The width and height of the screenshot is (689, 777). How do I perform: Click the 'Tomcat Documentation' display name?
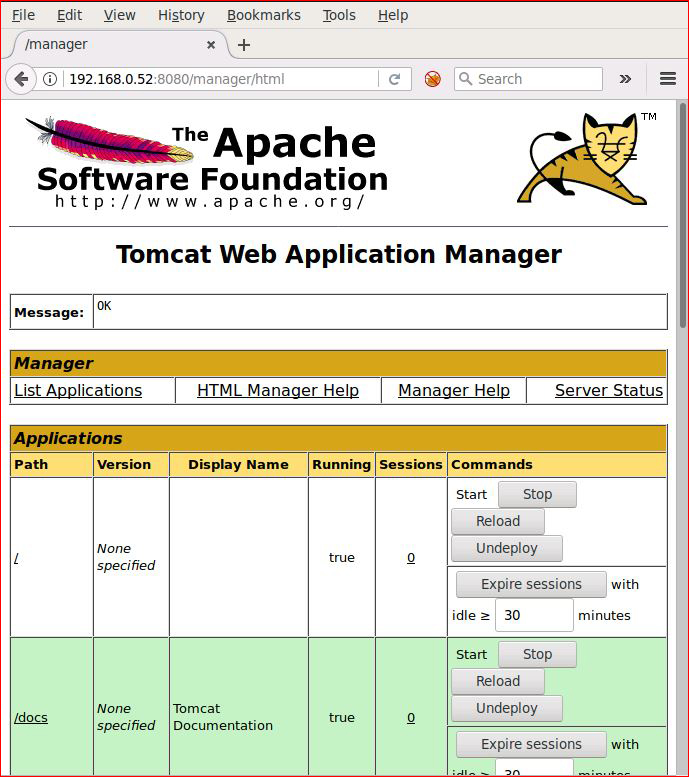pyautogui.click(x=223, y=717)
